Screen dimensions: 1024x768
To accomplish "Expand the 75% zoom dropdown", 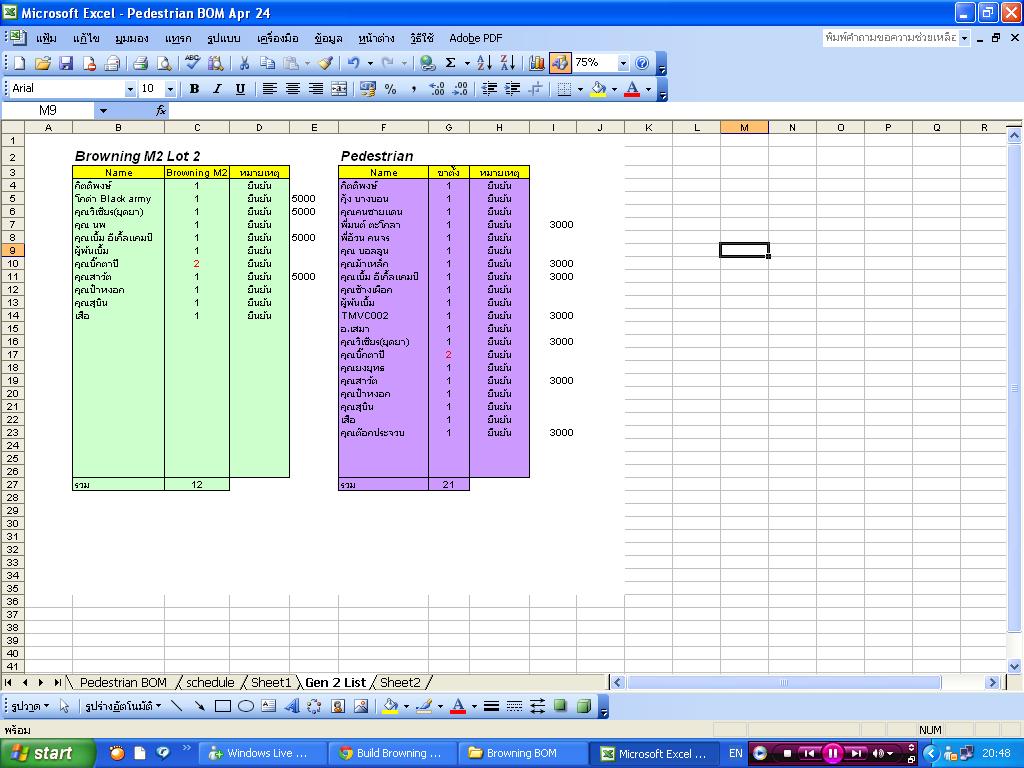I will tap(623, 63).
